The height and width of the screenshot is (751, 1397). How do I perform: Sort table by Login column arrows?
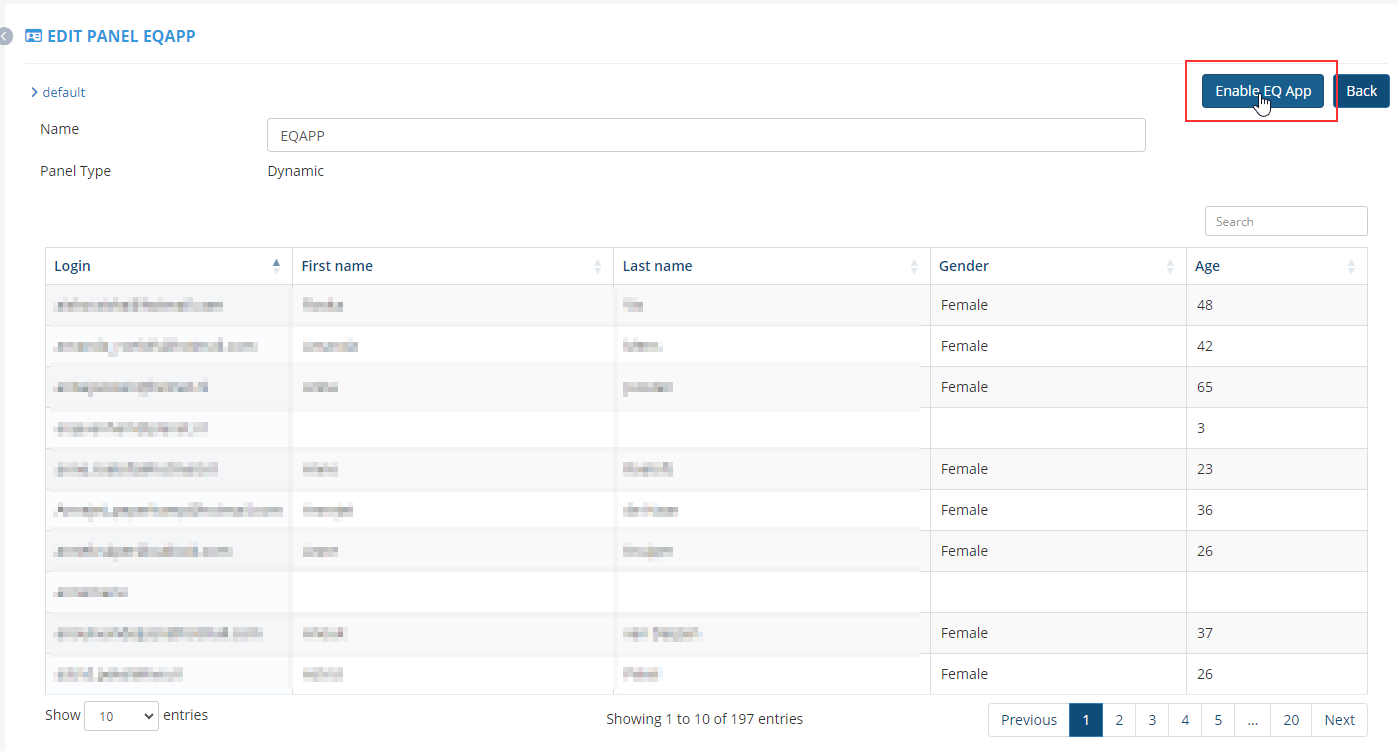pos(276,266)
